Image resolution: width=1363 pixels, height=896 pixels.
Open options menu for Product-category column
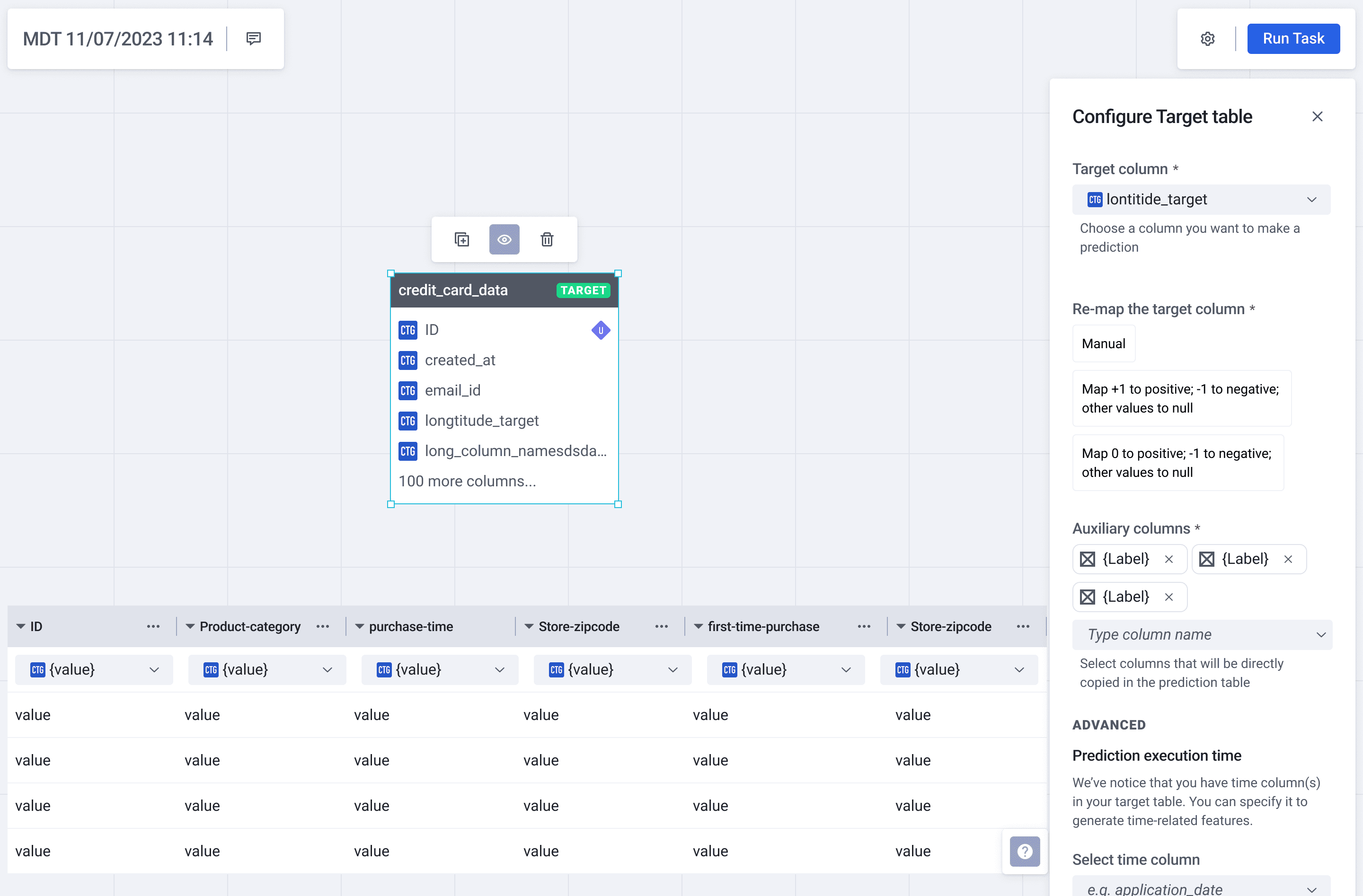322,626
